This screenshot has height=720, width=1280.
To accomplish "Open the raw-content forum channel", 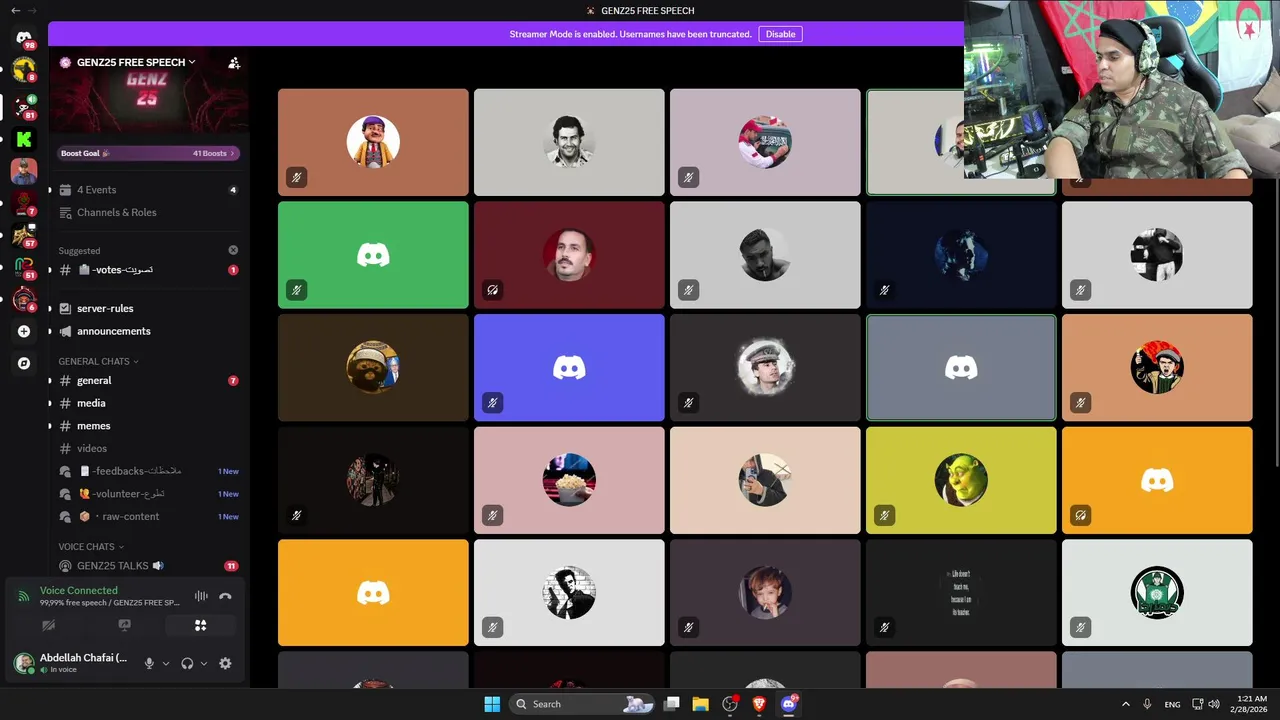I will [x=149, y=517].
